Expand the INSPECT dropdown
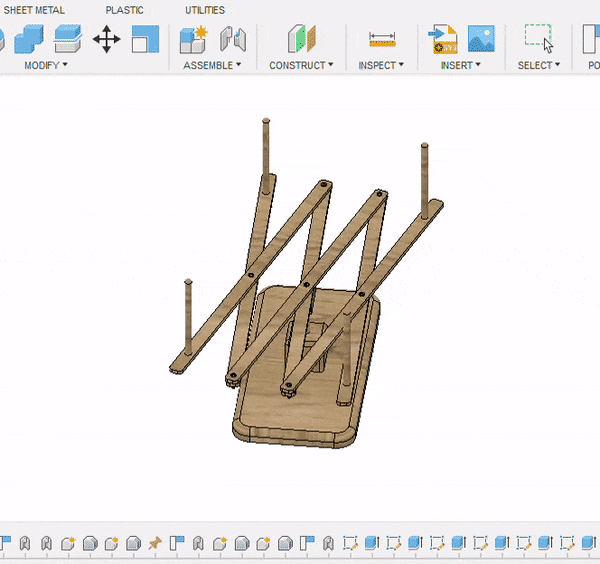This screenshot has width=600, height=564. [x=381, y=65]
